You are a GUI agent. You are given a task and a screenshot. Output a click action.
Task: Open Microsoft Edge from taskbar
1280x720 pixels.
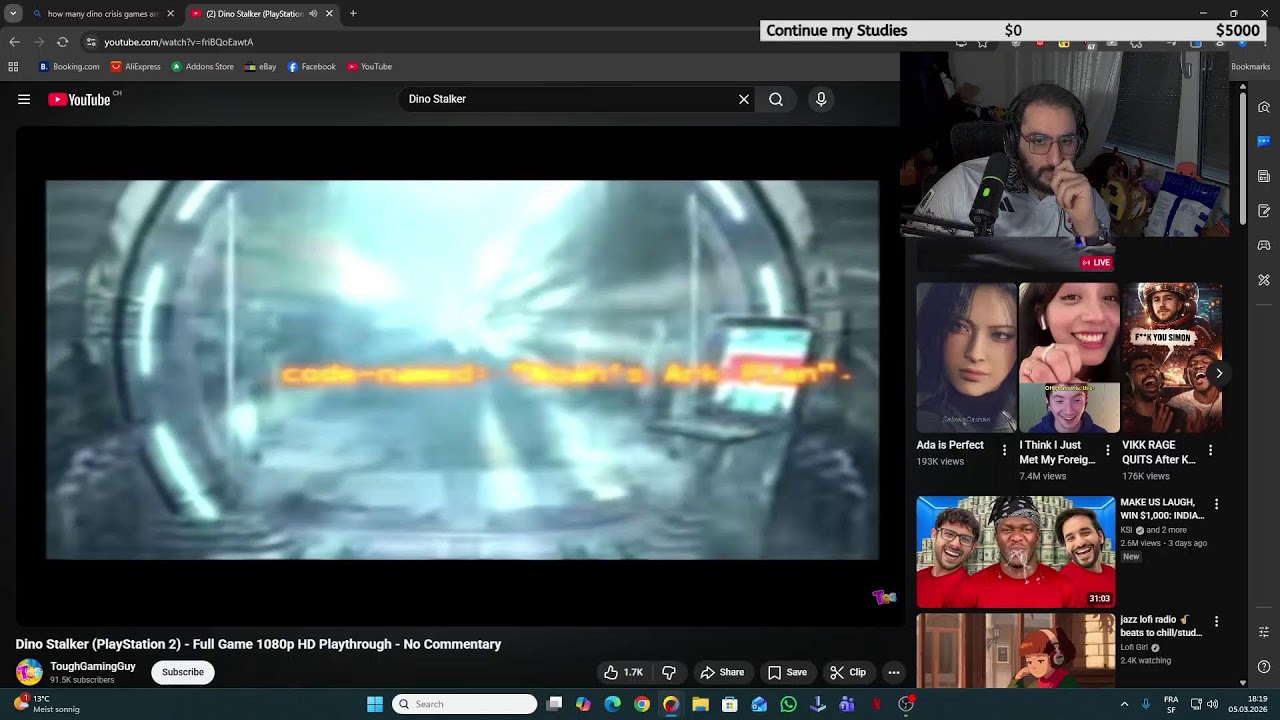[613, 704]
